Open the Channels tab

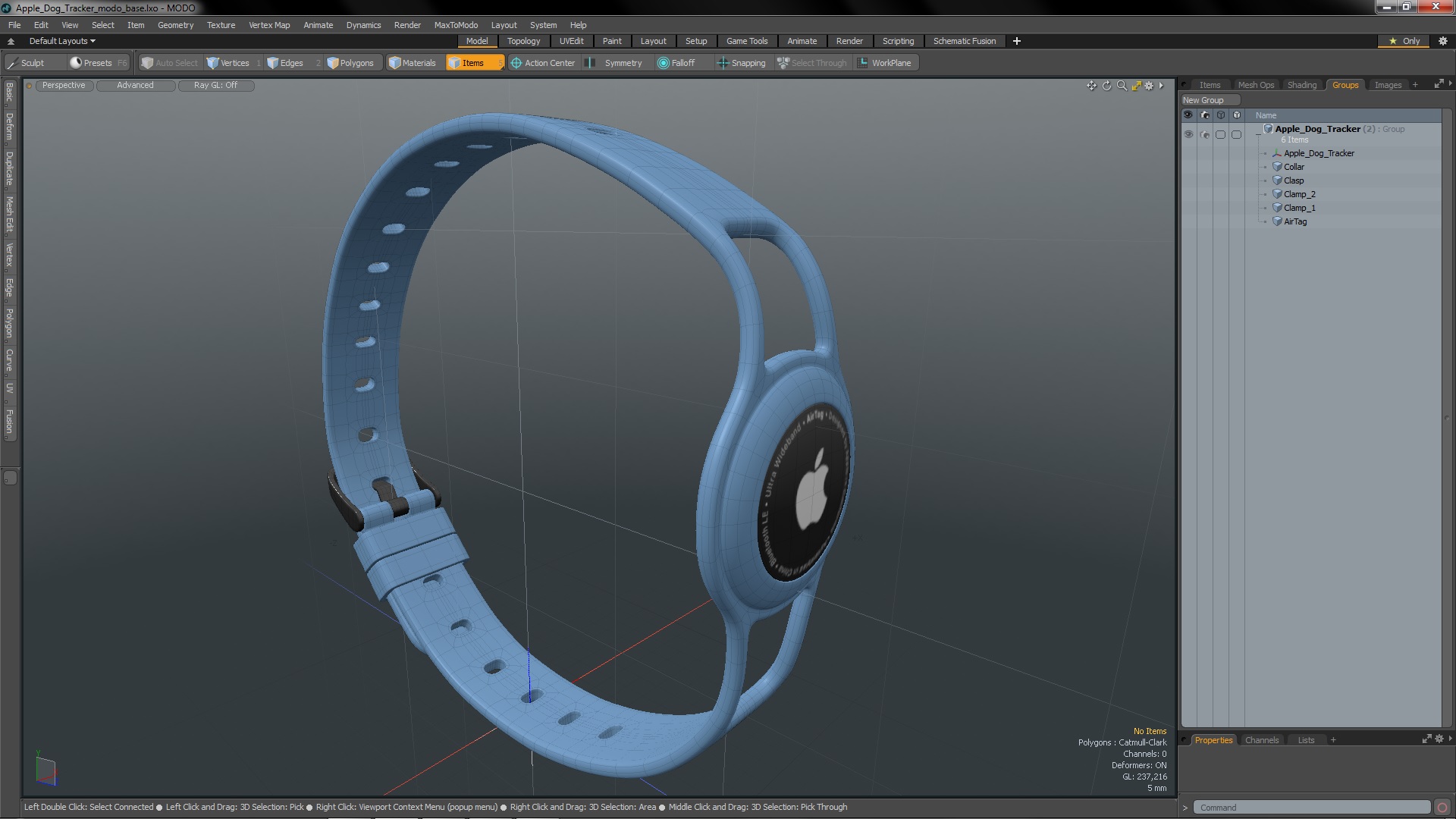(x=1261, y=740)
